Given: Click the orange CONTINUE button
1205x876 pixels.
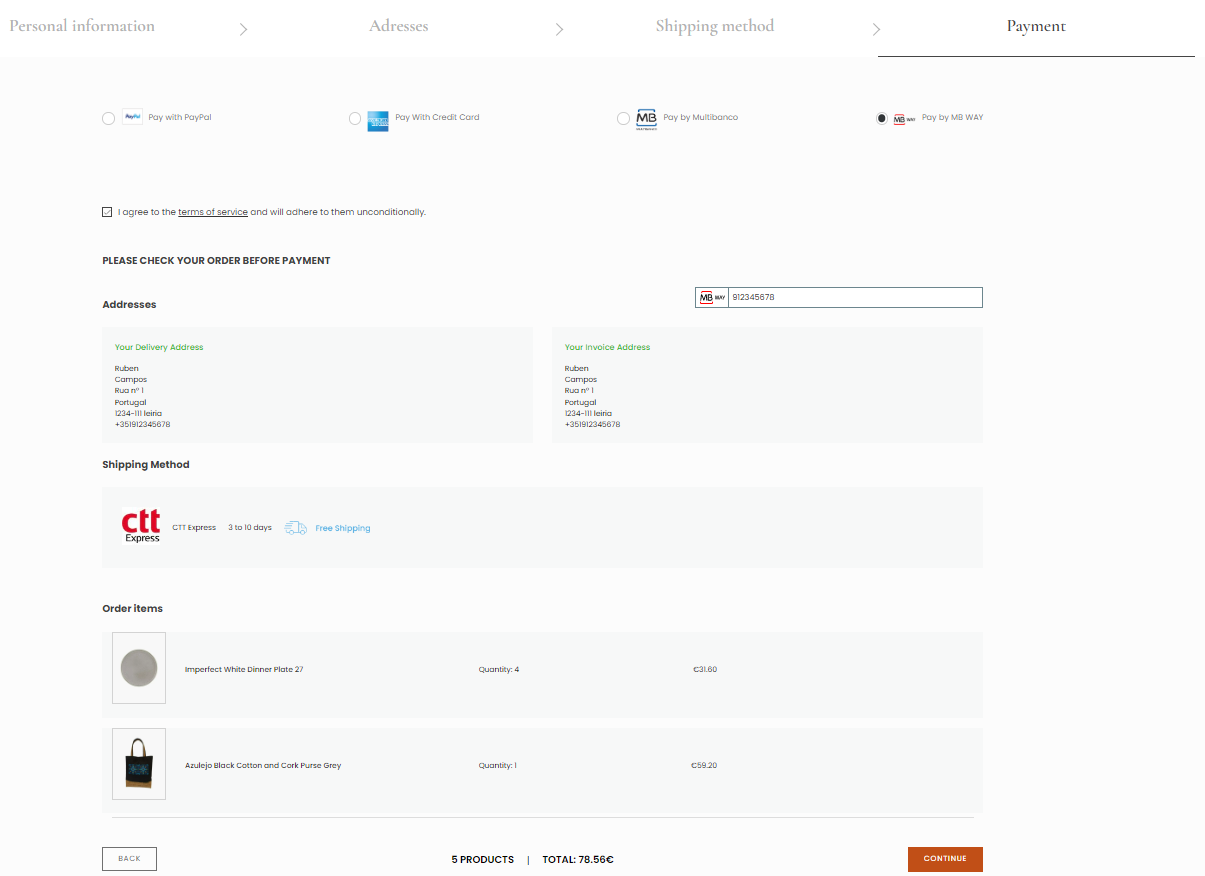Looking at the screenshot, I should [x=945, y=859].
